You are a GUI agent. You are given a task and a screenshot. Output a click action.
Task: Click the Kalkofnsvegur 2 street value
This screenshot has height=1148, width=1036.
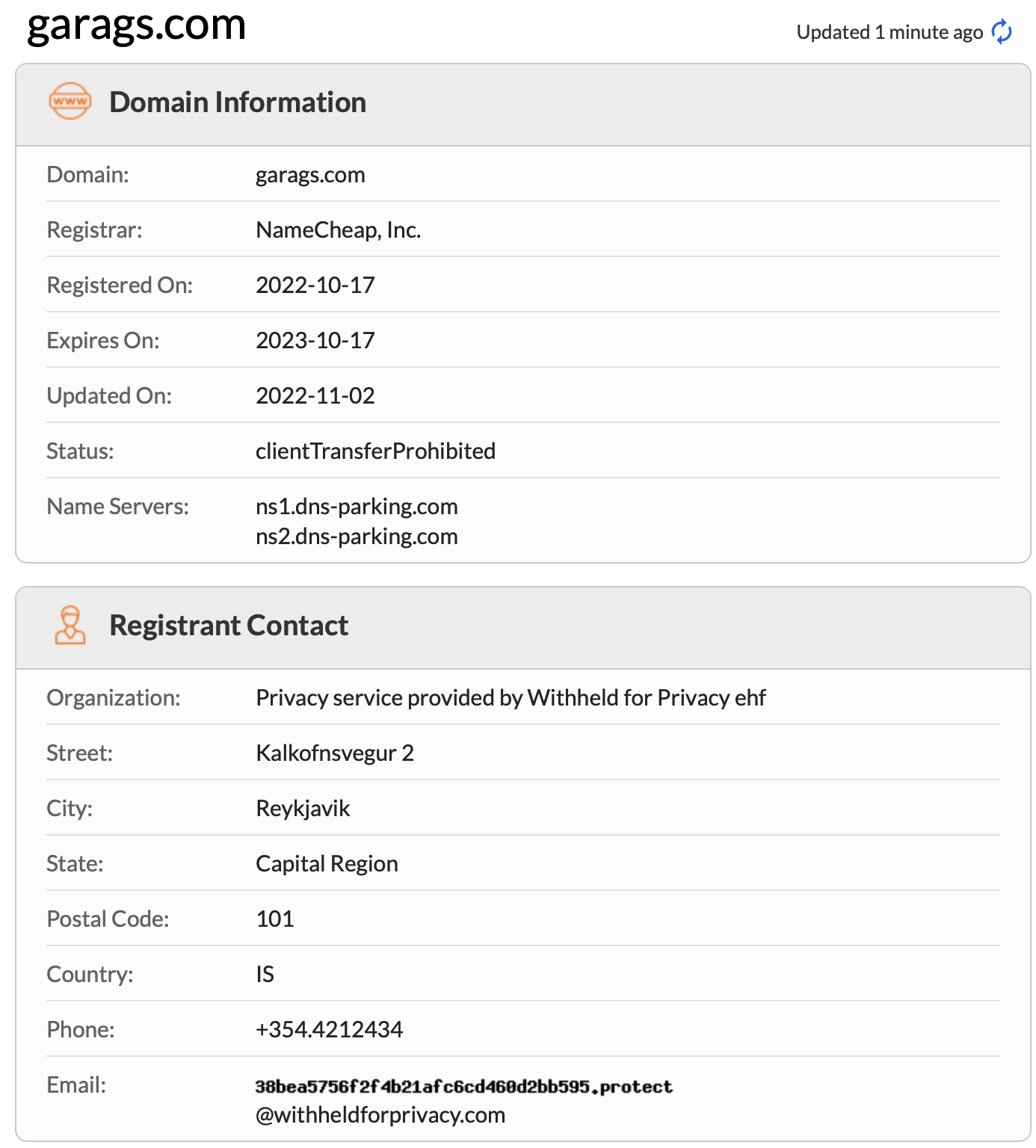pyautogui.click(x=335, y=753)
